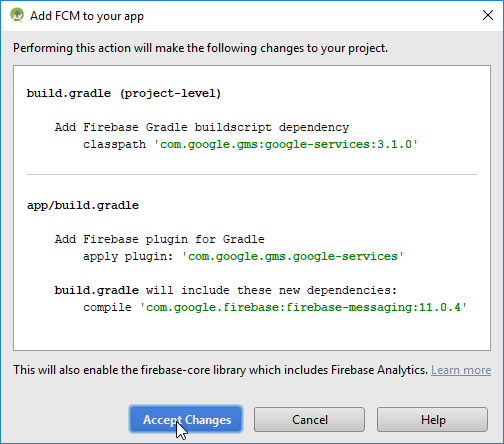Screen dimensions: 504x444
Task: Select the google-services:3.1.0 classpath line
Action: click(x=250, y=144)
